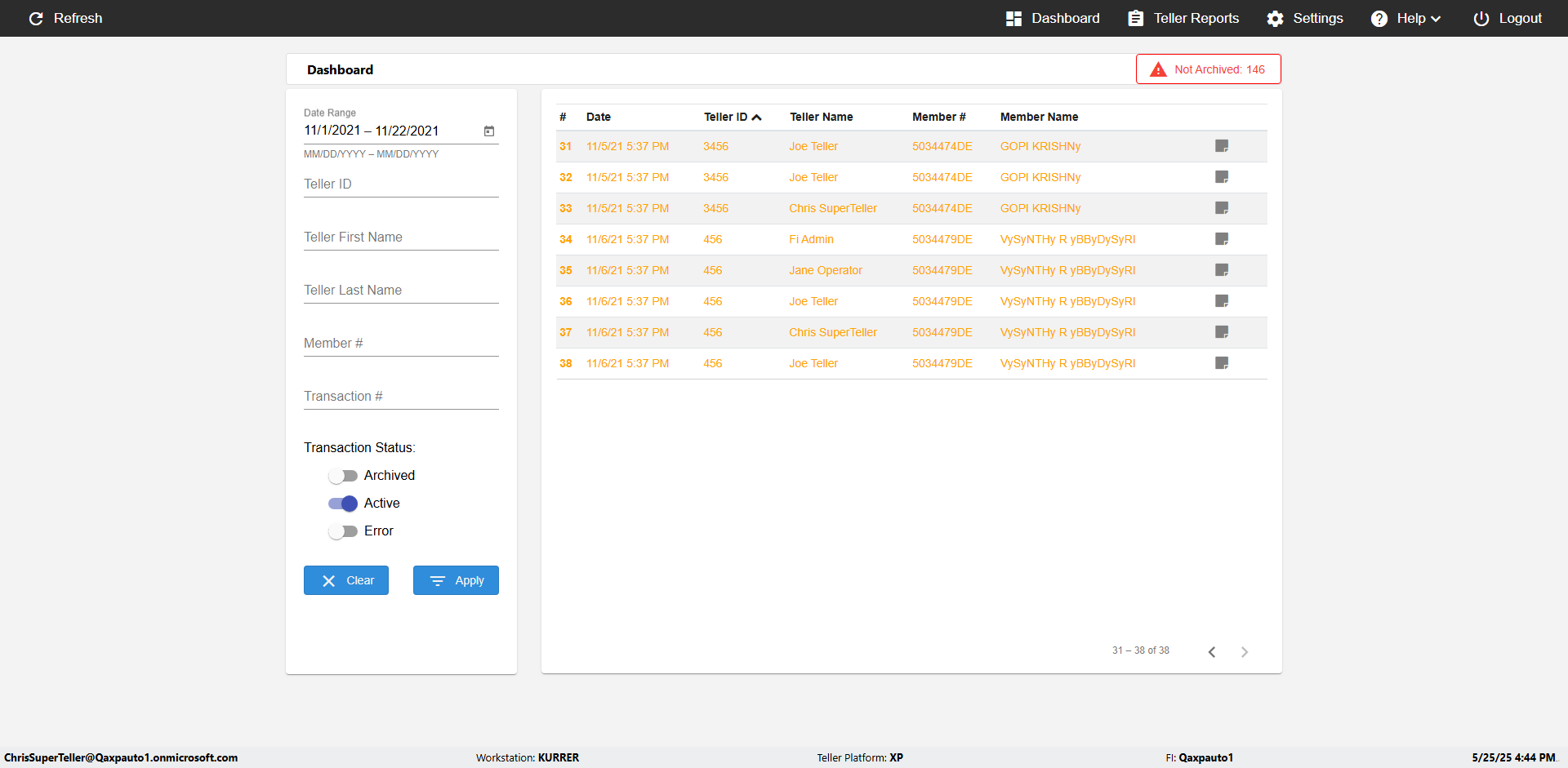Click GOPI KRISHNy in row 32

1040,177
